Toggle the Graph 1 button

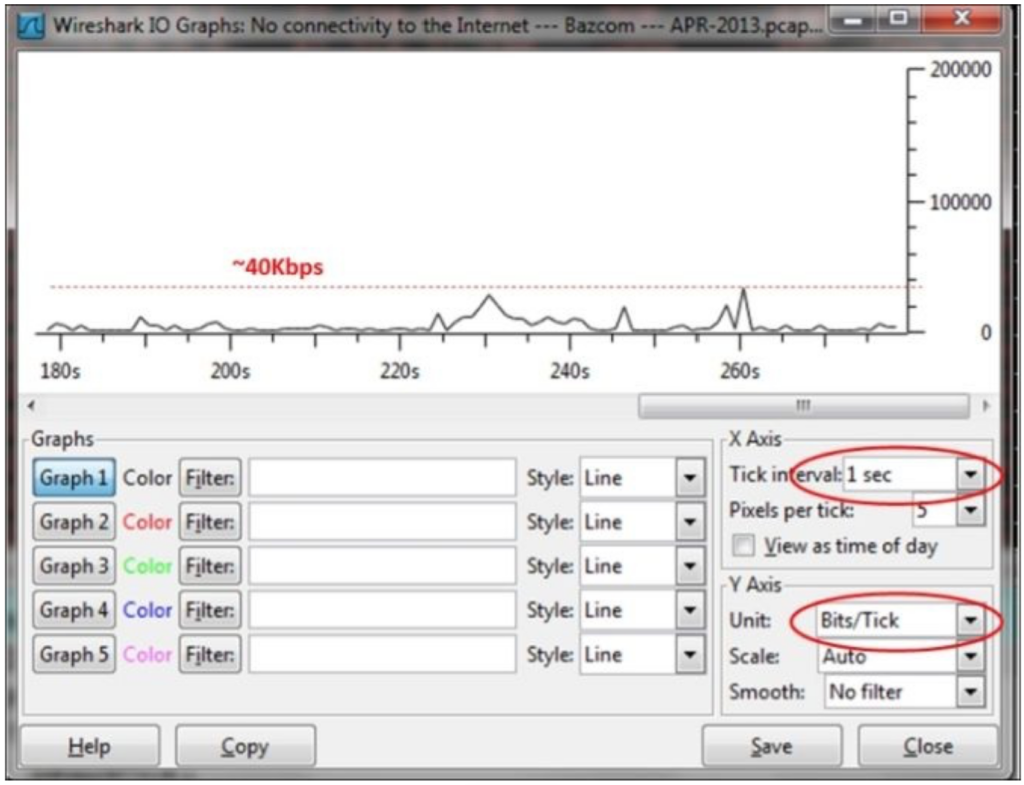click(x=74, y=478)
